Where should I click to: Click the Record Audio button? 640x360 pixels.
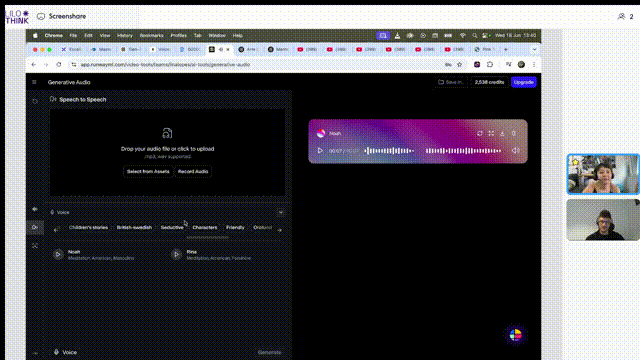pyautogui.click(x=193, y=171)
